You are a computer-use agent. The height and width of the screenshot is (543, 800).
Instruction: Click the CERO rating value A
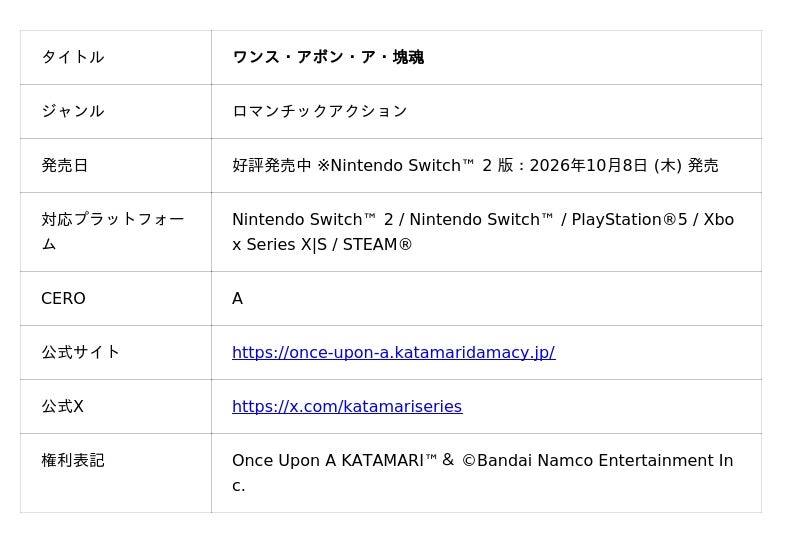pyautogui.click(x=237, y=299)
